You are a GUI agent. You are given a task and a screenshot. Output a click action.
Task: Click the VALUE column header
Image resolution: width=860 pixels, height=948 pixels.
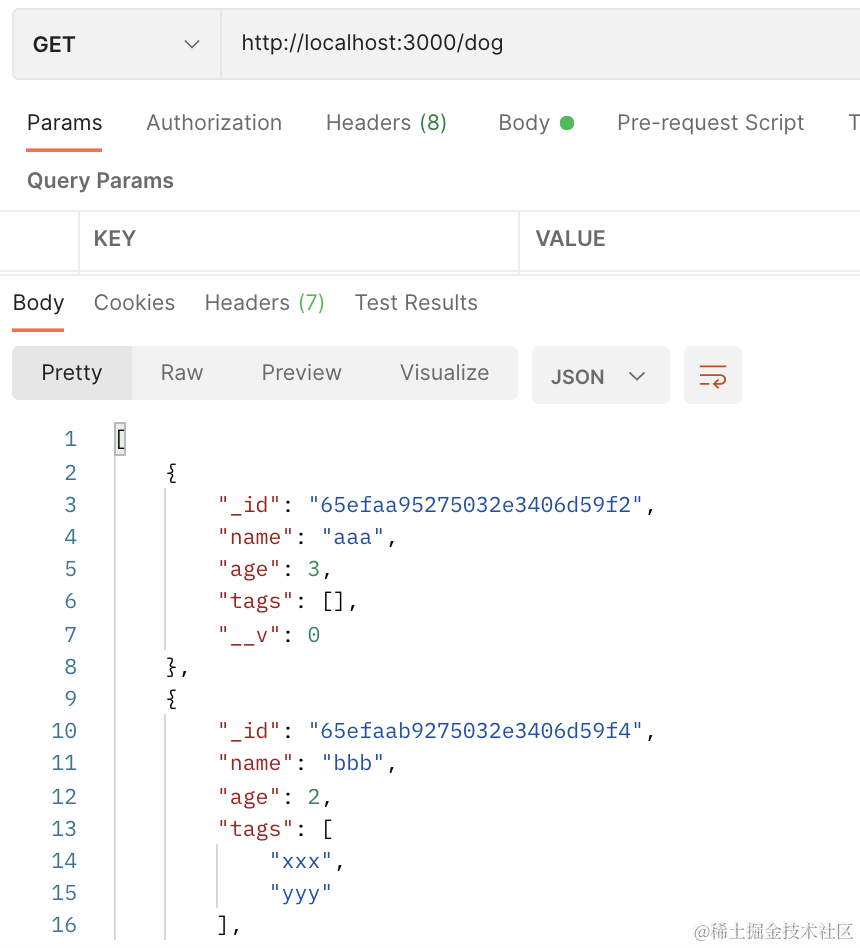coord(570,239)
